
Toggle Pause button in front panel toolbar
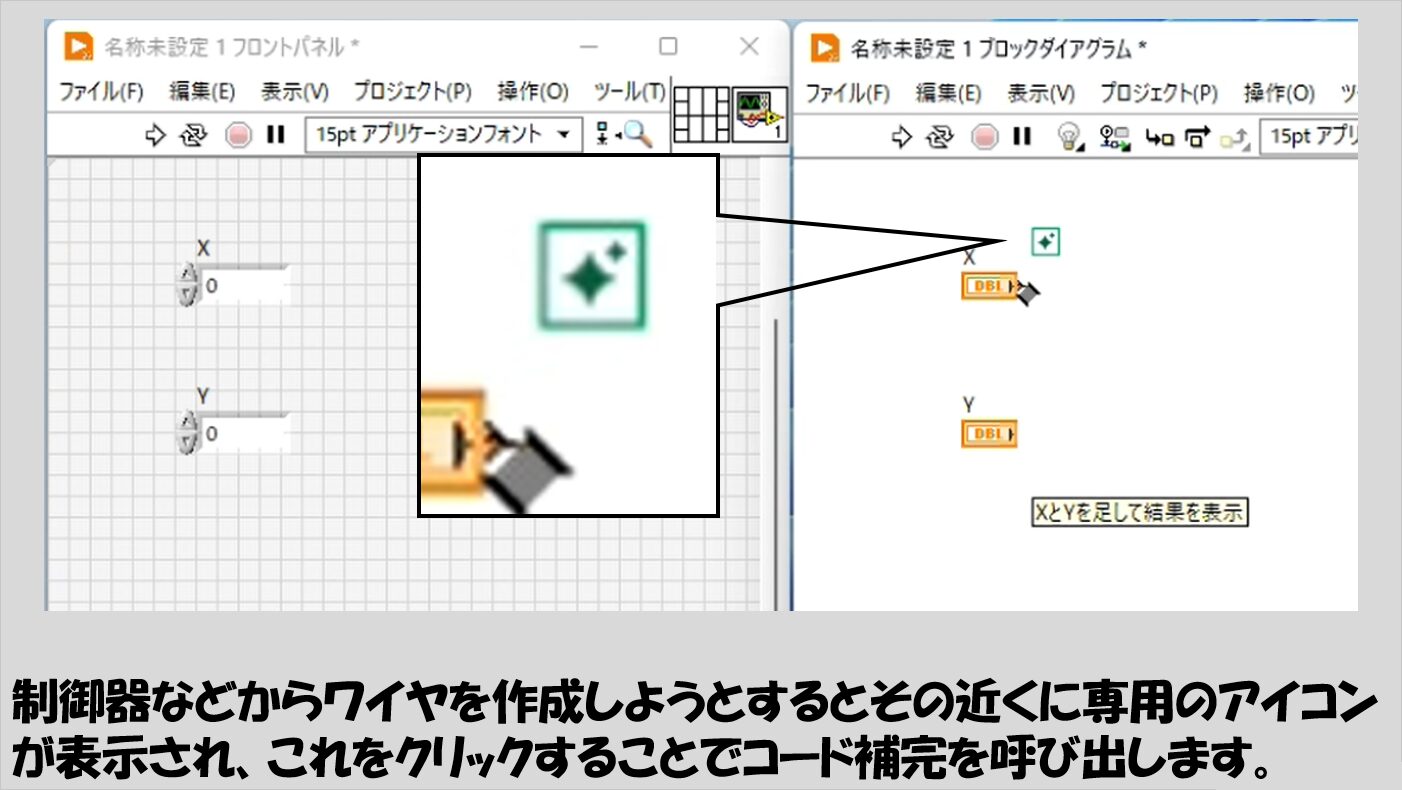coord(275,135)
